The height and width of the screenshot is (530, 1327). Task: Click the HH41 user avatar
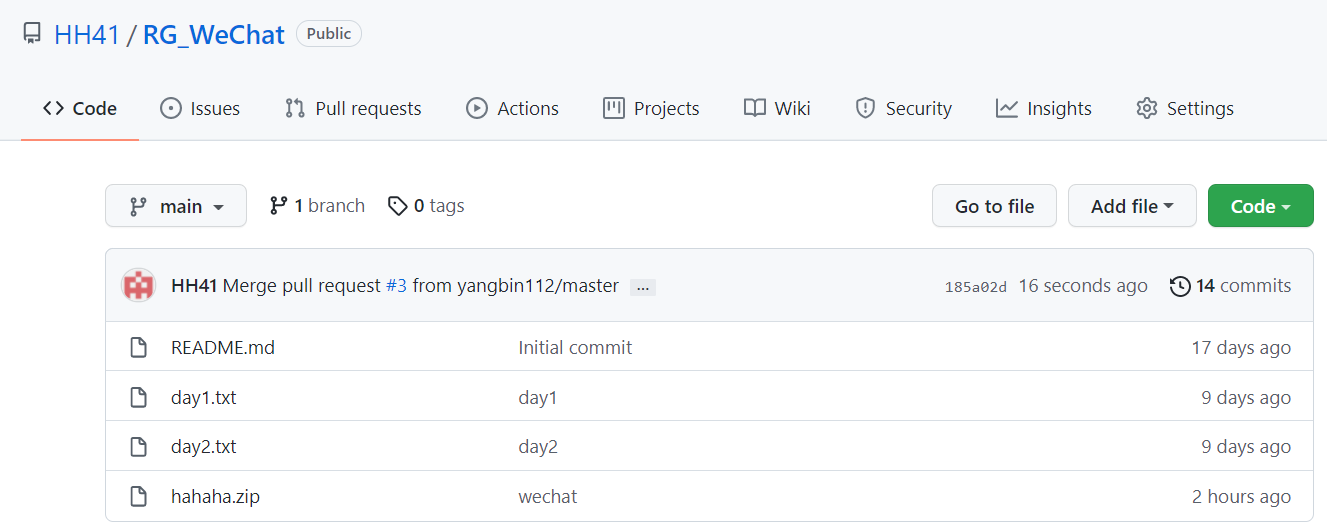click(x=138, y=286)
